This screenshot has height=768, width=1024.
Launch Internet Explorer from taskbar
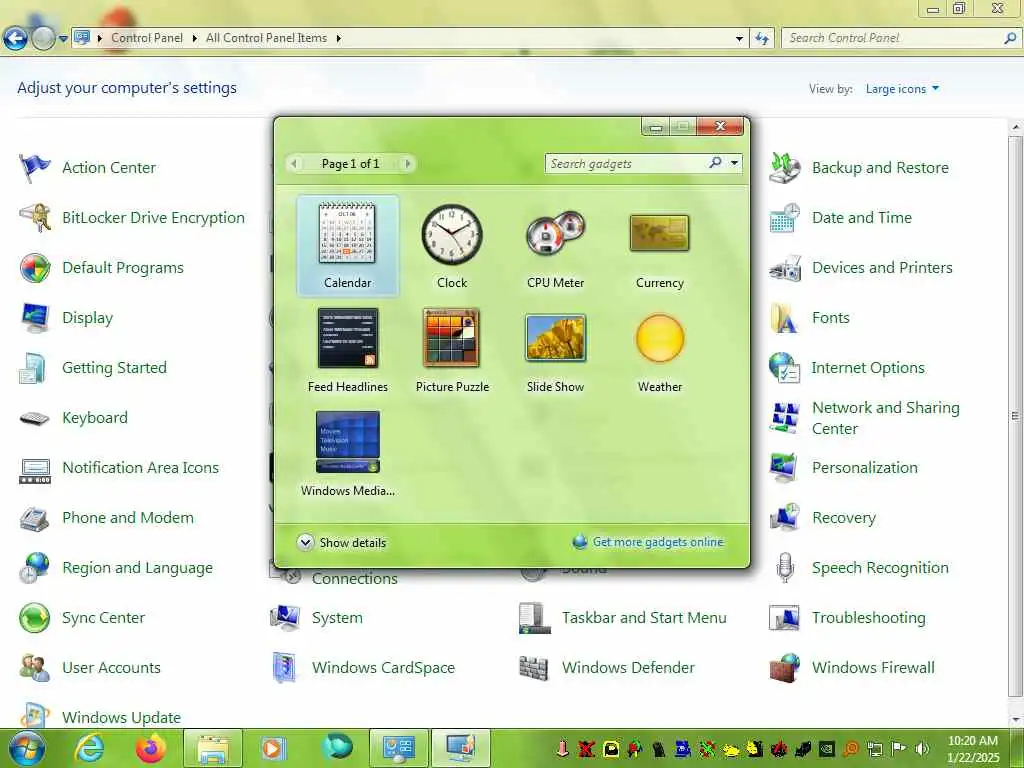[x=89, y=748]
